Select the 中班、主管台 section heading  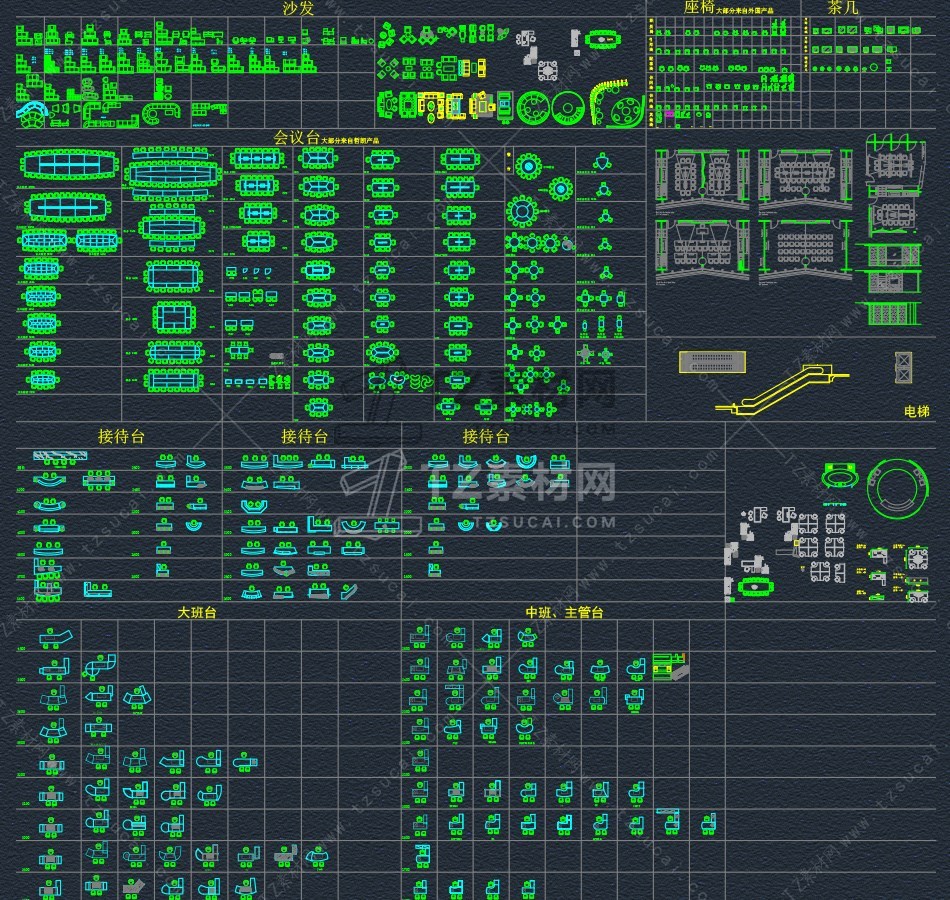click(564, 612)
